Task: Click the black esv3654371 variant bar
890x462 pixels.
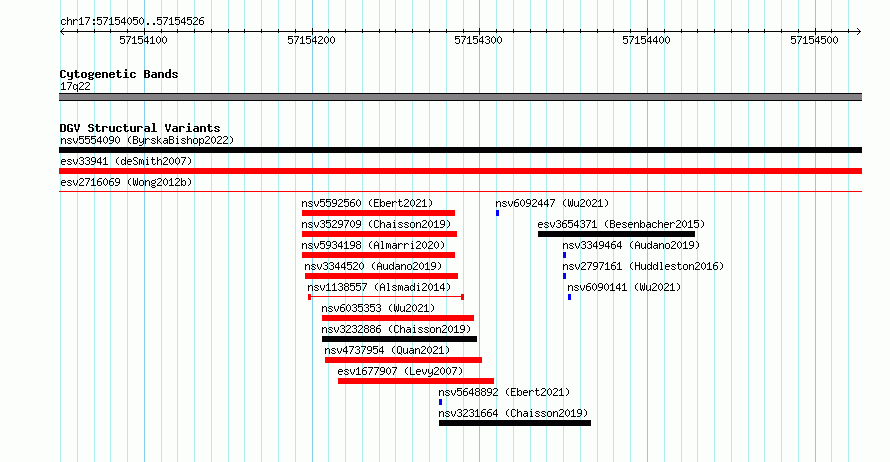Action: (616, 234)
